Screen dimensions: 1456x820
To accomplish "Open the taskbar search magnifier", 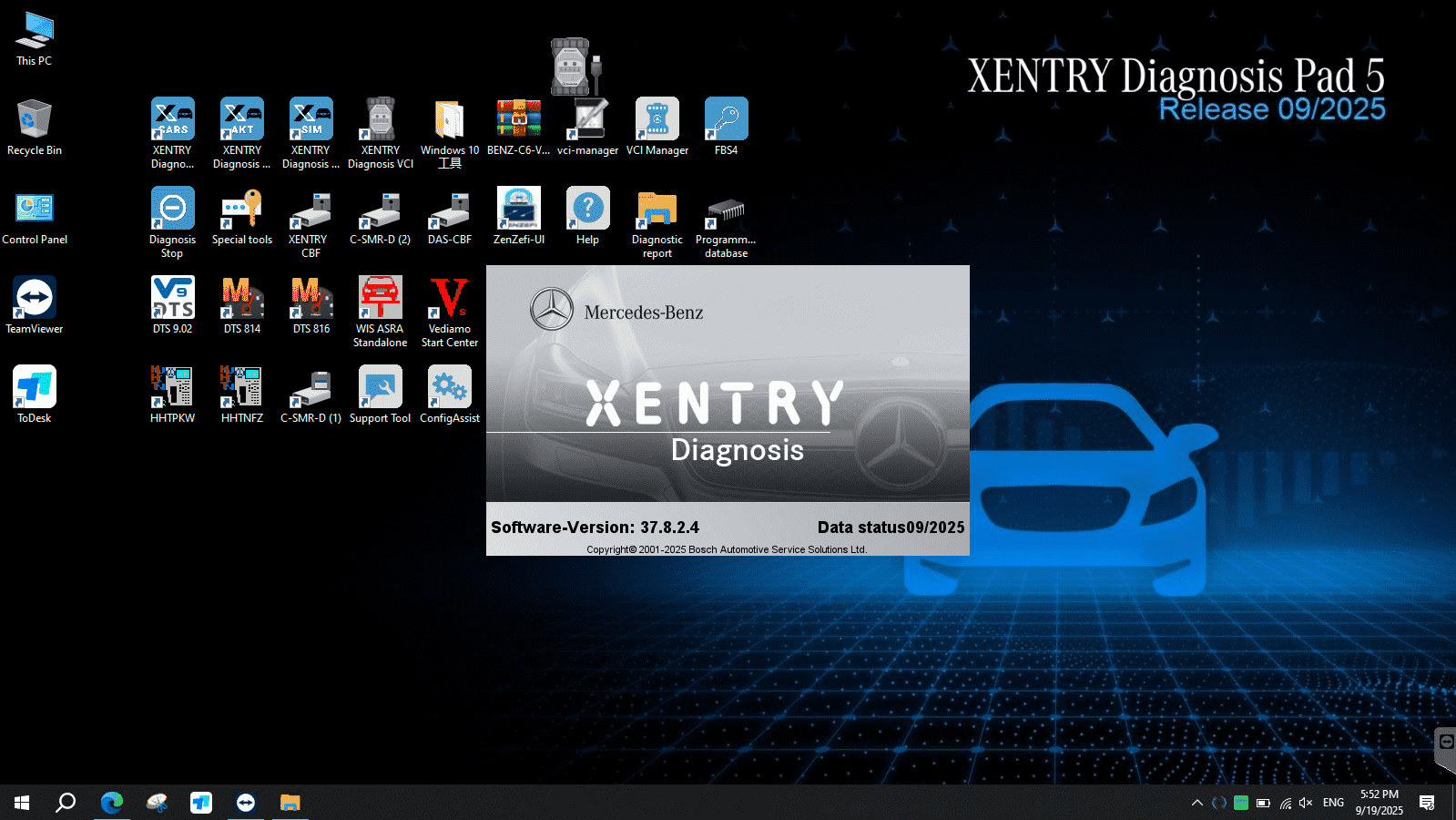I will click(66, 803).
